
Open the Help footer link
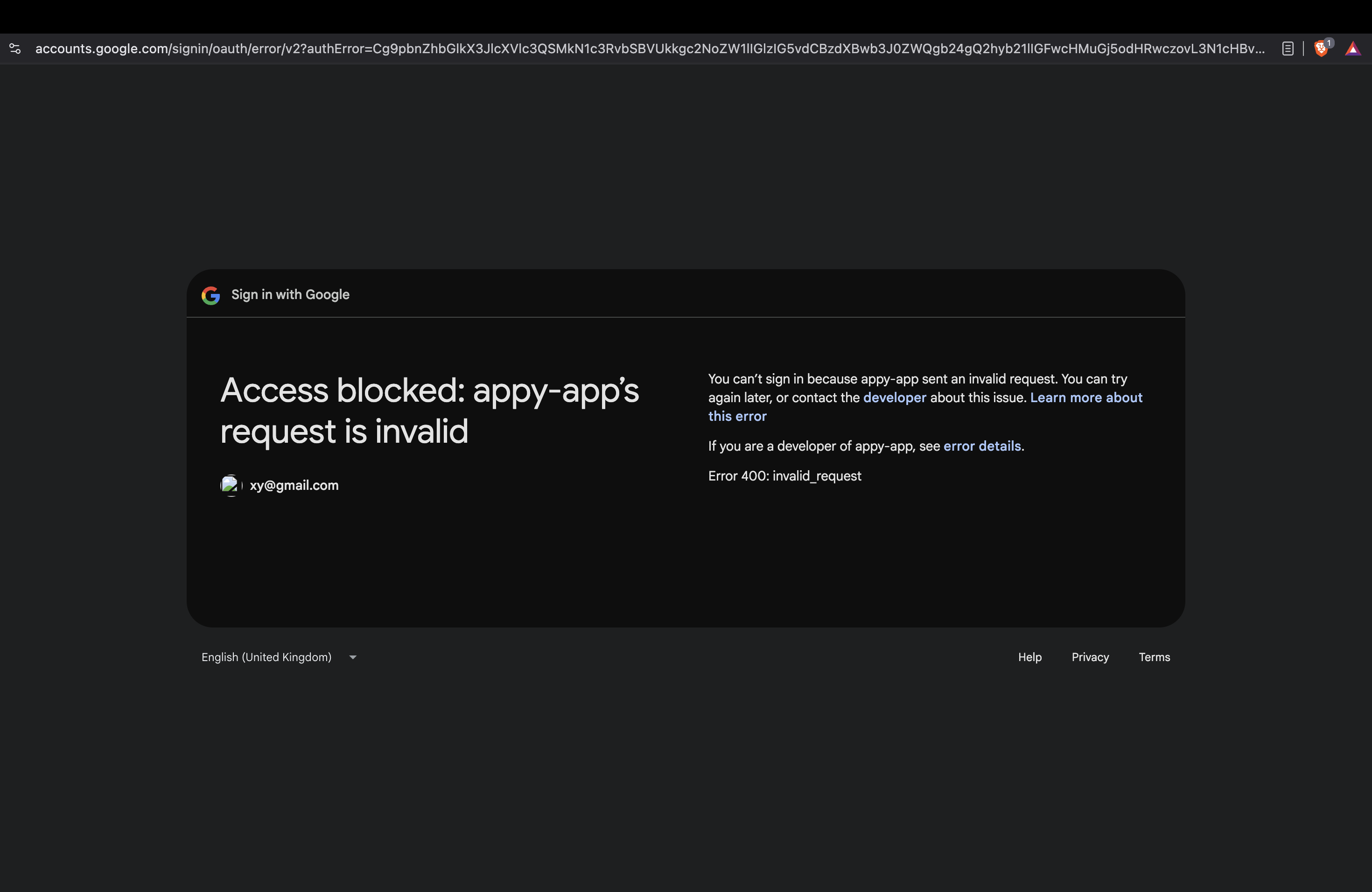coord(1029,657)
